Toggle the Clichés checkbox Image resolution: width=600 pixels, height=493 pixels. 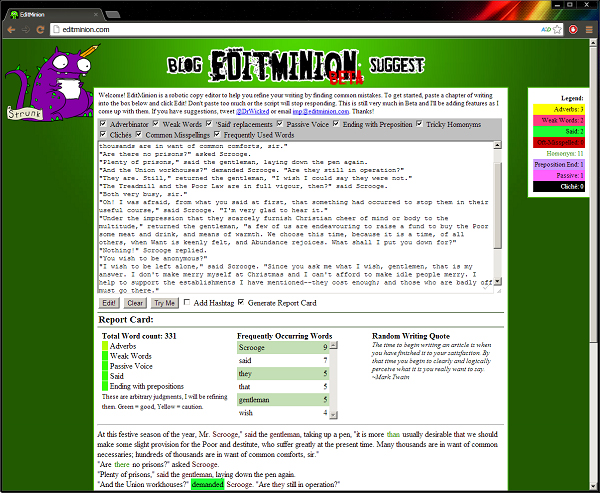(x=103, y=134)
